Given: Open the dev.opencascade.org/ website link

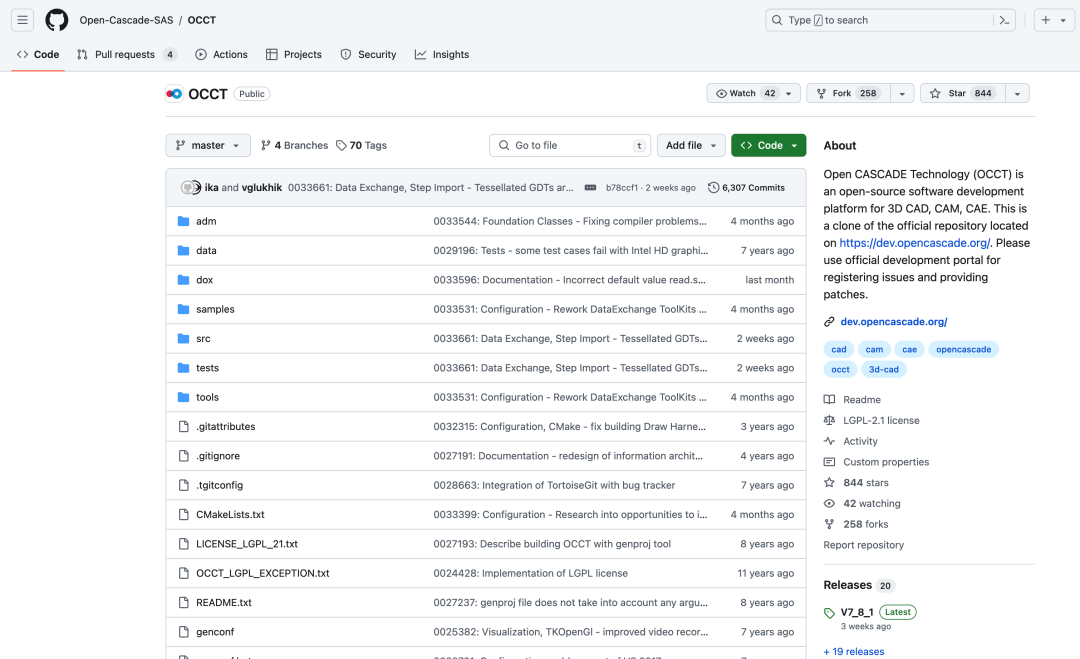Looking at the screenshot, I should (893, 322).
